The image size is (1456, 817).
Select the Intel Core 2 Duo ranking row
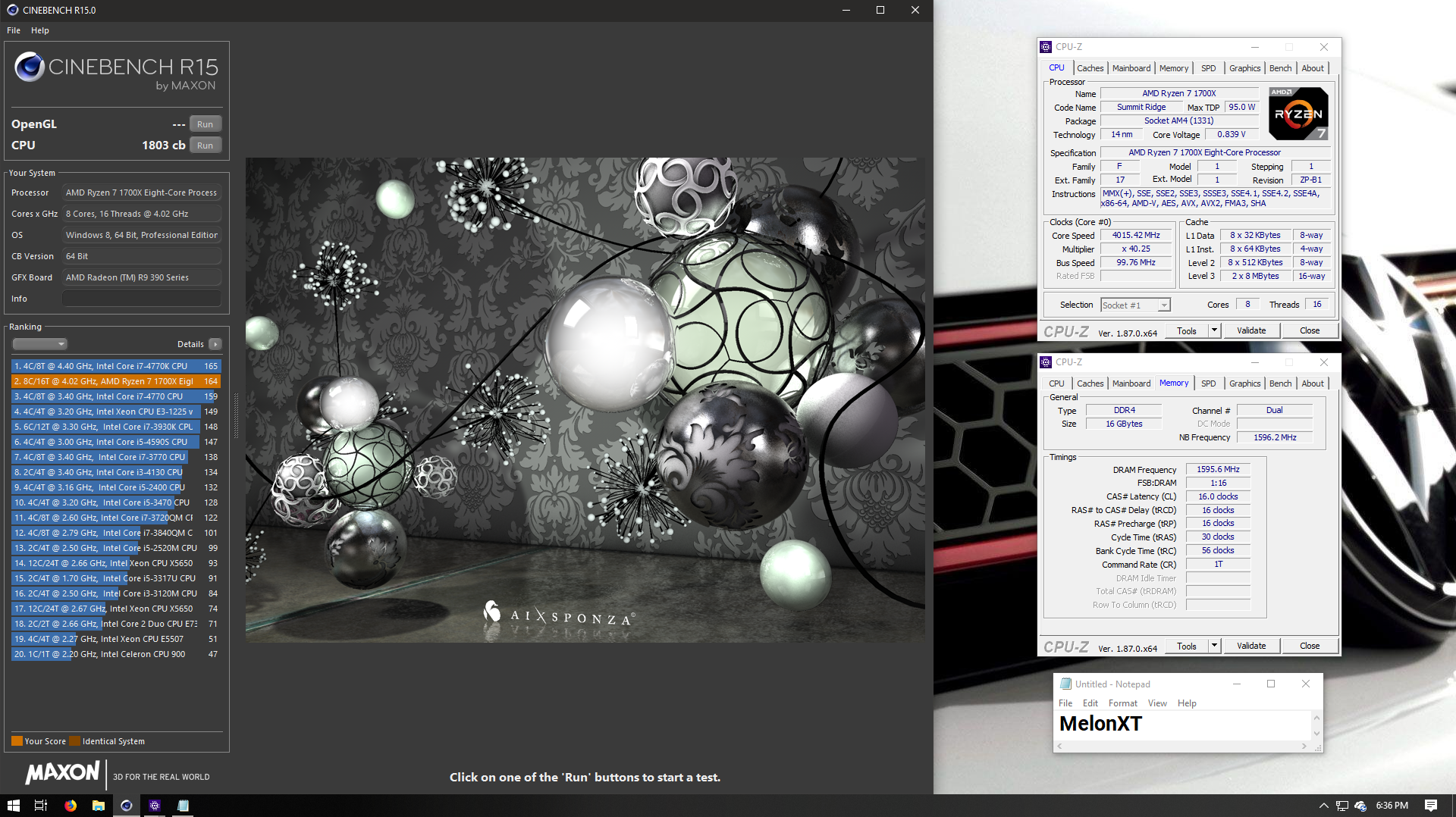tap(116, 624)
